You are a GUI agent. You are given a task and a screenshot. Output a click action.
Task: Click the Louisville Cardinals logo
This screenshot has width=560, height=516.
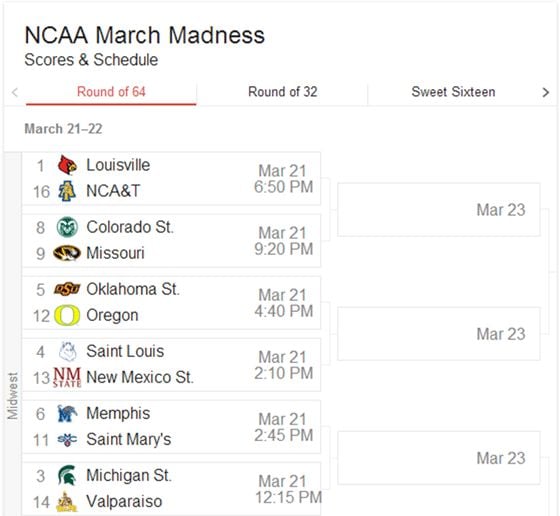(x=67, y=165)
